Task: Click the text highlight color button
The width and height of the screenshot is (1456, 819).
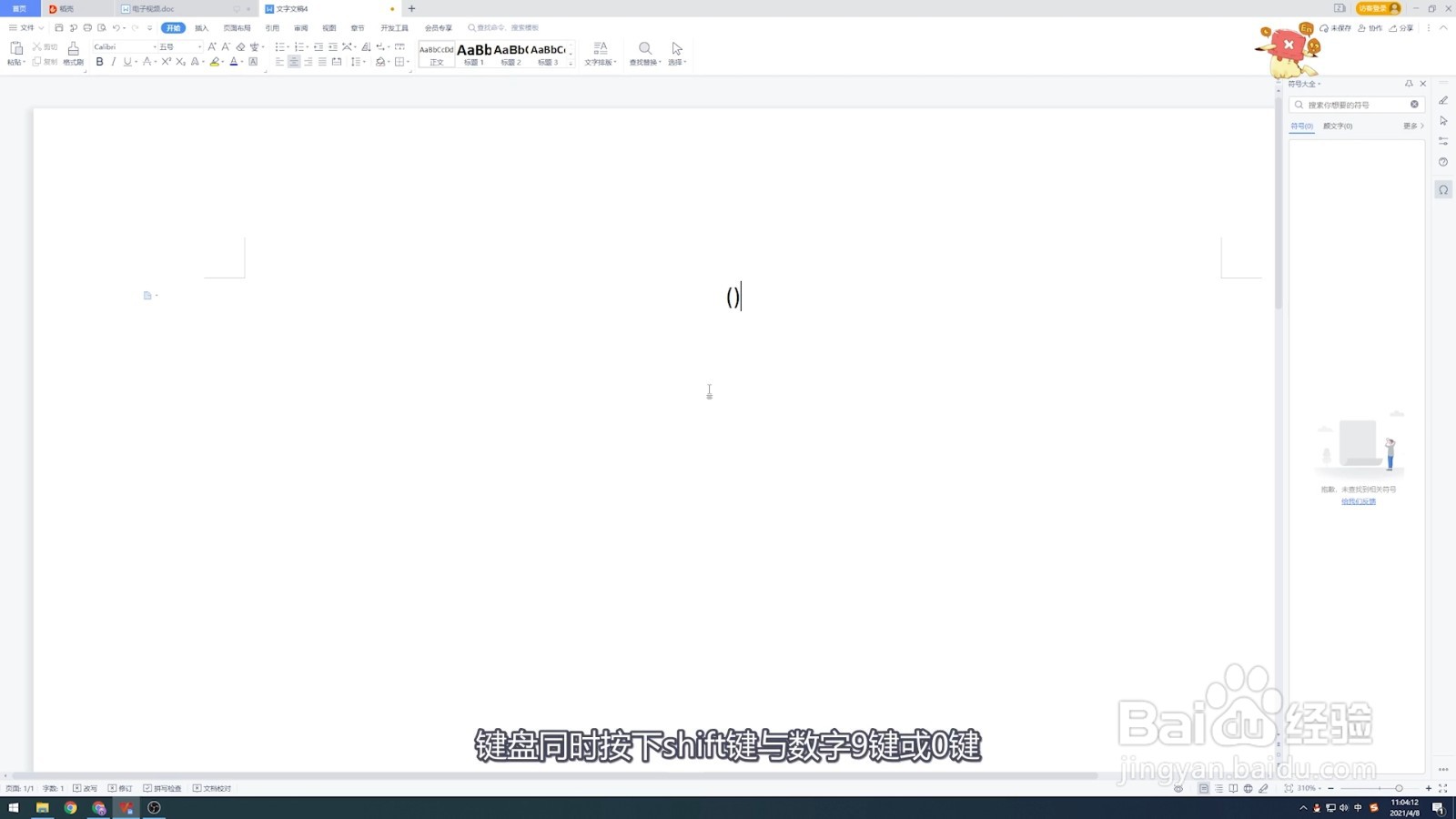Action: tap(214, 62)
